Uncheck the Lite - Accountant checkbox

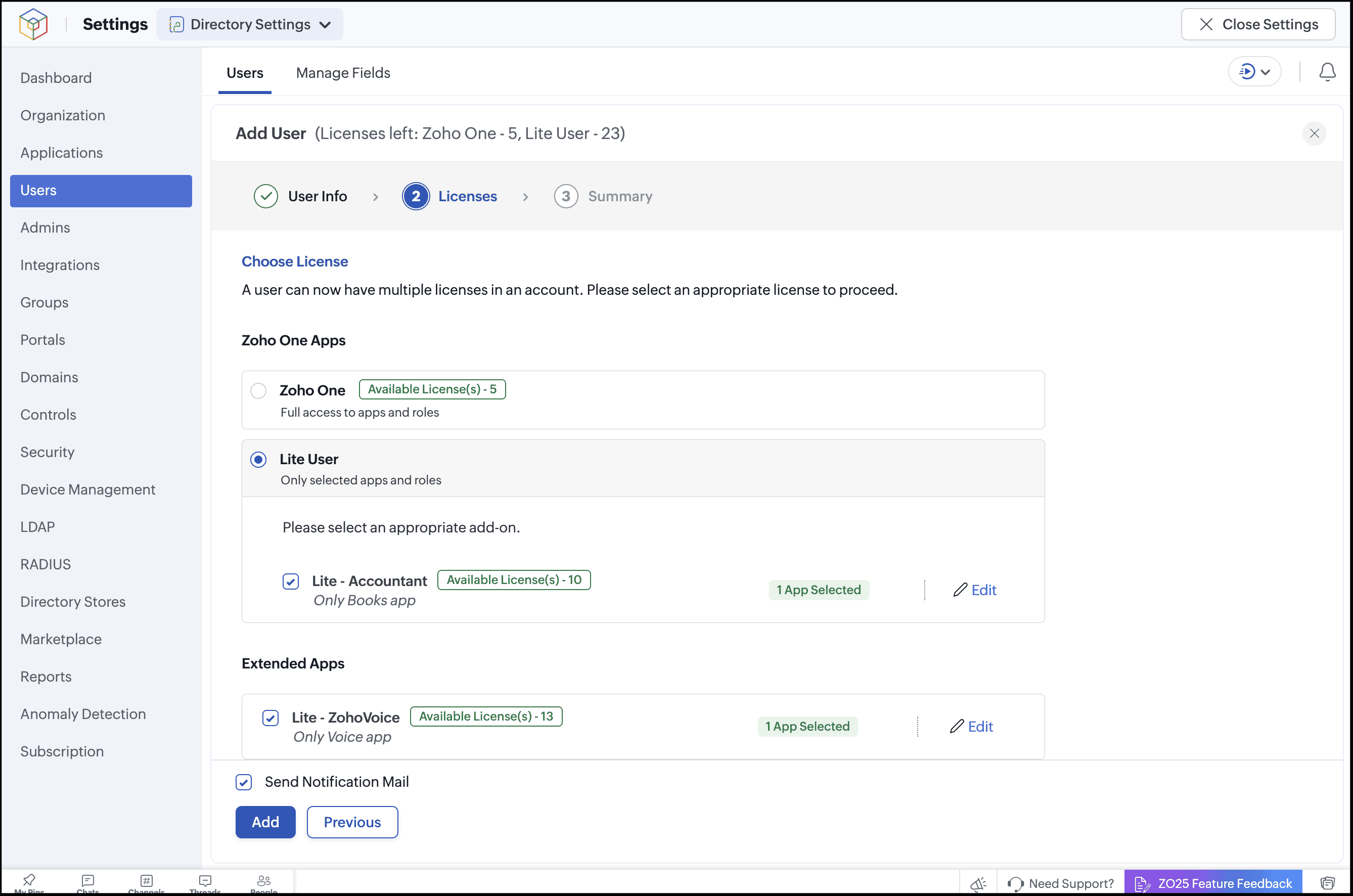(290, 581)
